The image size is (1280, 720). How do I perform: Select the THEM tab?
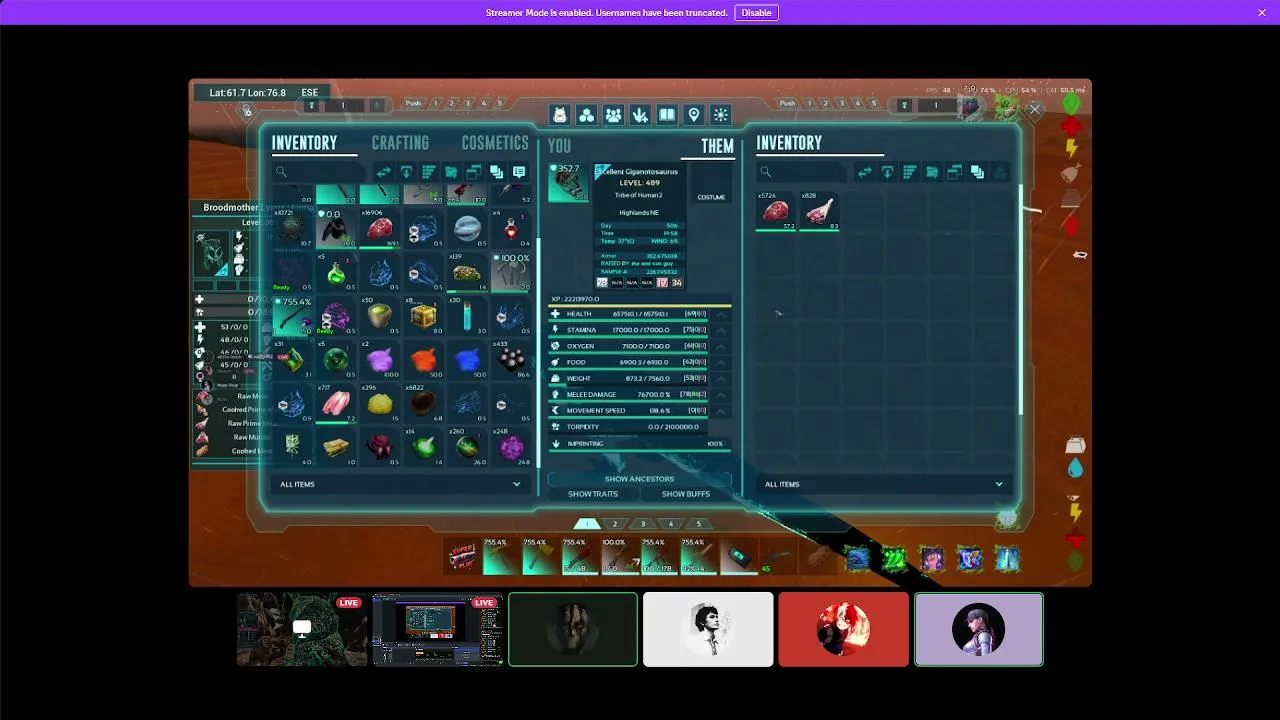pyautogui.click(x=717, y=146)
